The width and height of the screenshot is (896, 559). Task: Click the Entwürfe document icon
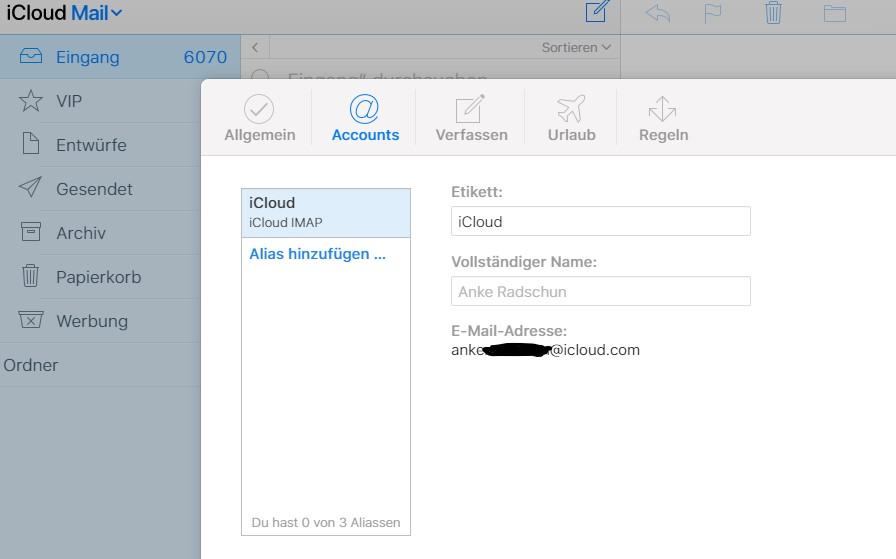(31, 143)
